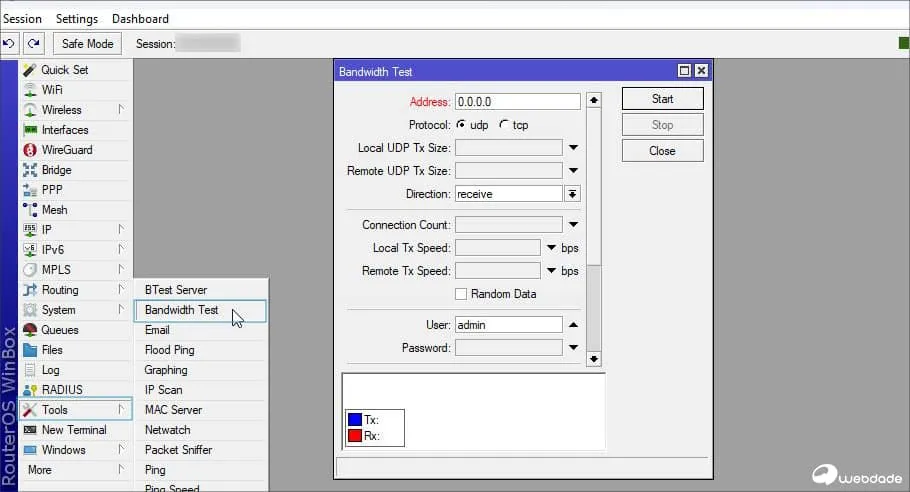Expand the Connection Count field arrow
Image resolution: width=910 pixels, height=492 pixels.
[574, 225]
